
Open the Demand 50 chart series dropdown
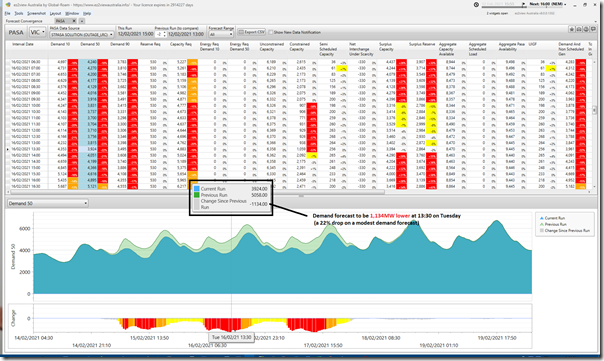(x=47, y=203)
